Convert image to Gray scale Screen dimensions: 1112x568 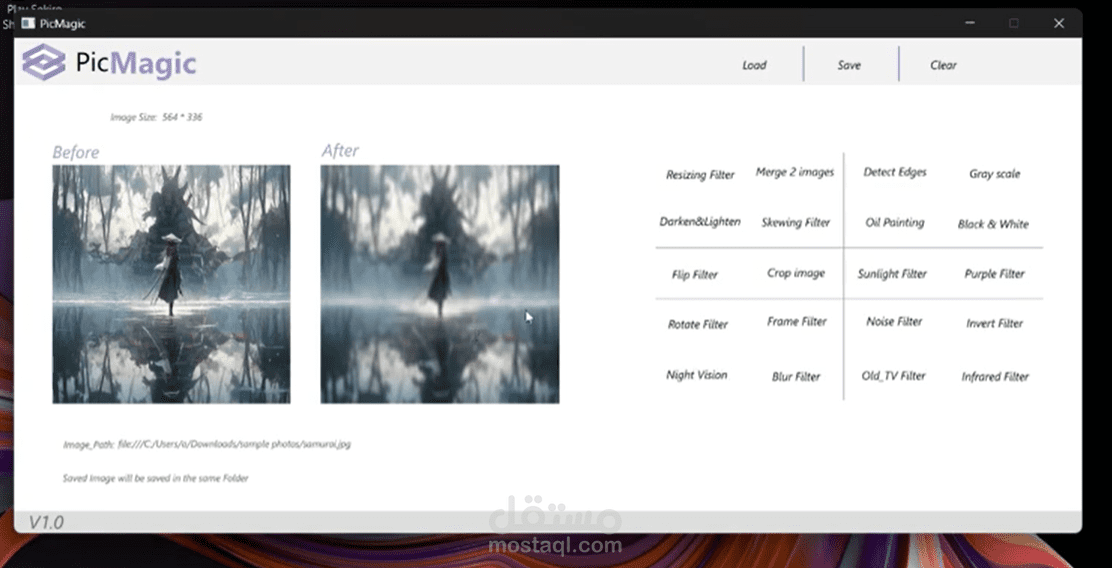(994, 174)
